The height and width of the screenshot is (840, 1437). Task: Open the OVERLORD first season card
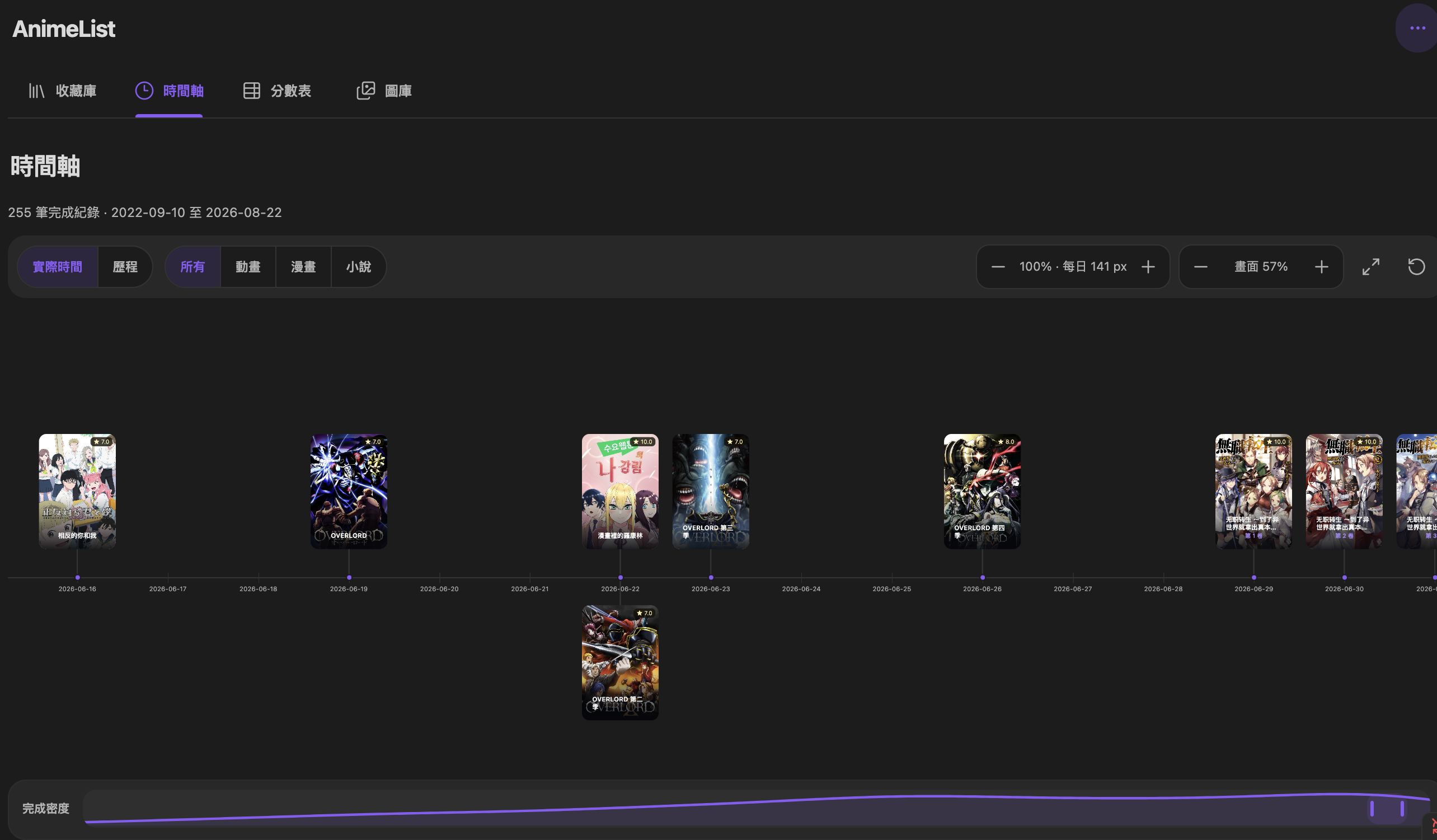pos(349,491)
